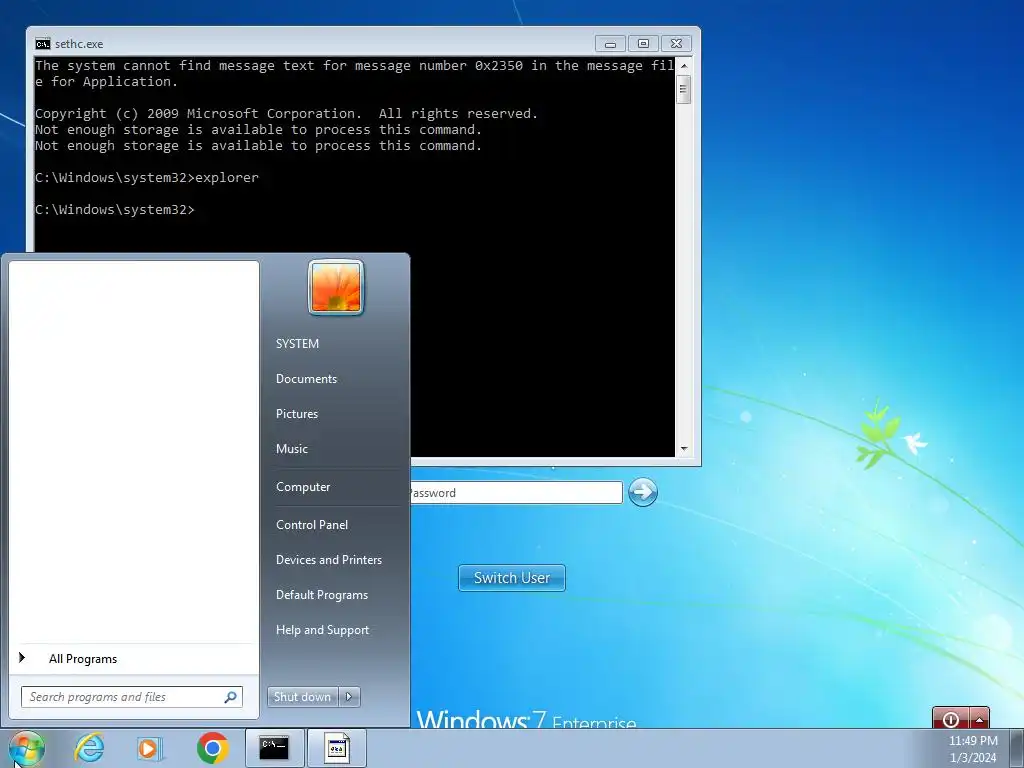Open the SYSTEM personal folder

click(x=297, y=344)
